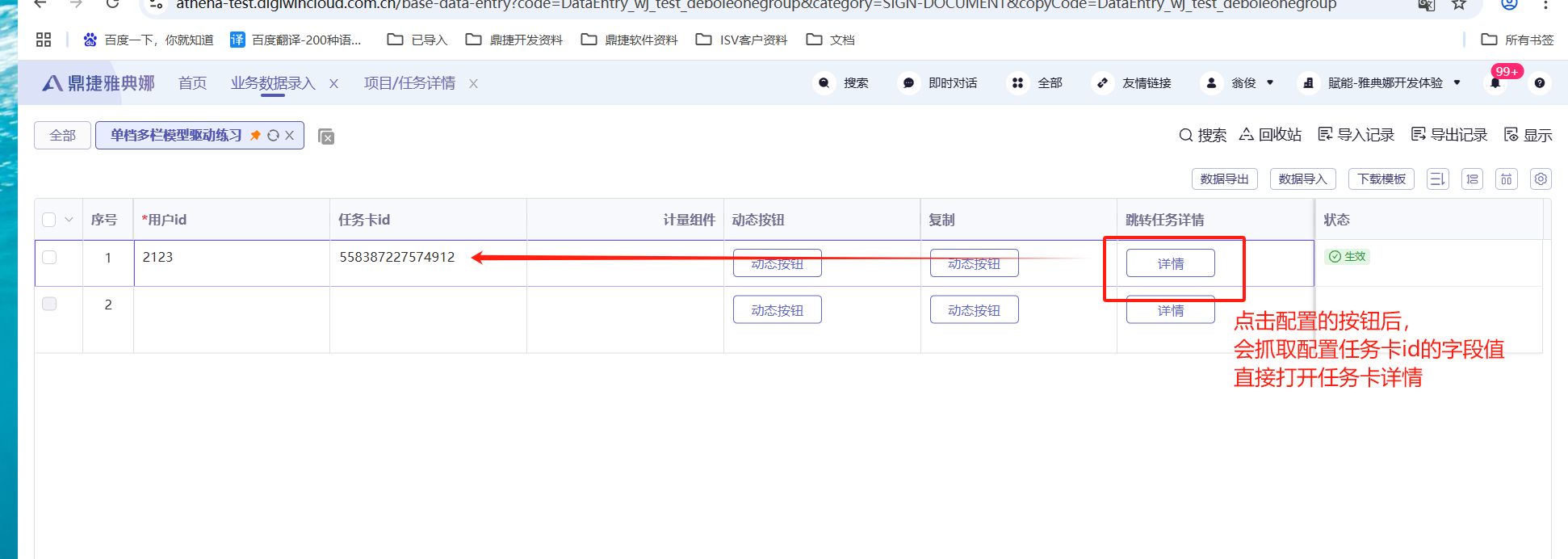Screen dimensions: 1568x559
Task: Switch to the 项目/任务详情 tab
Action: pyautogui.click(x=409, y=83)
